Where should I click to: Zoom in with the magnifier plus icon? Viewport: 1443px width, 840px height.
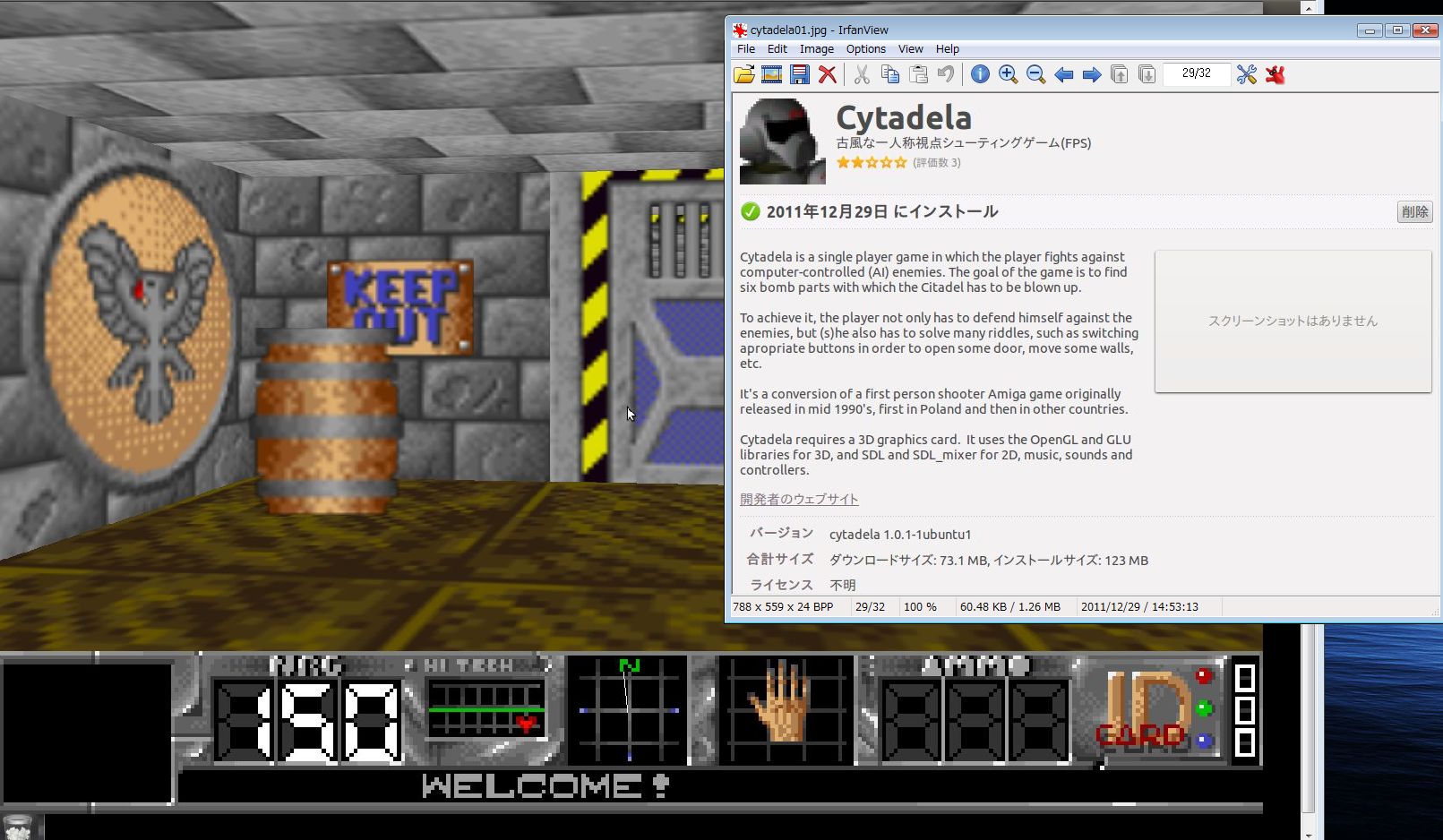pyautogui.click(x=1008, y=74)
